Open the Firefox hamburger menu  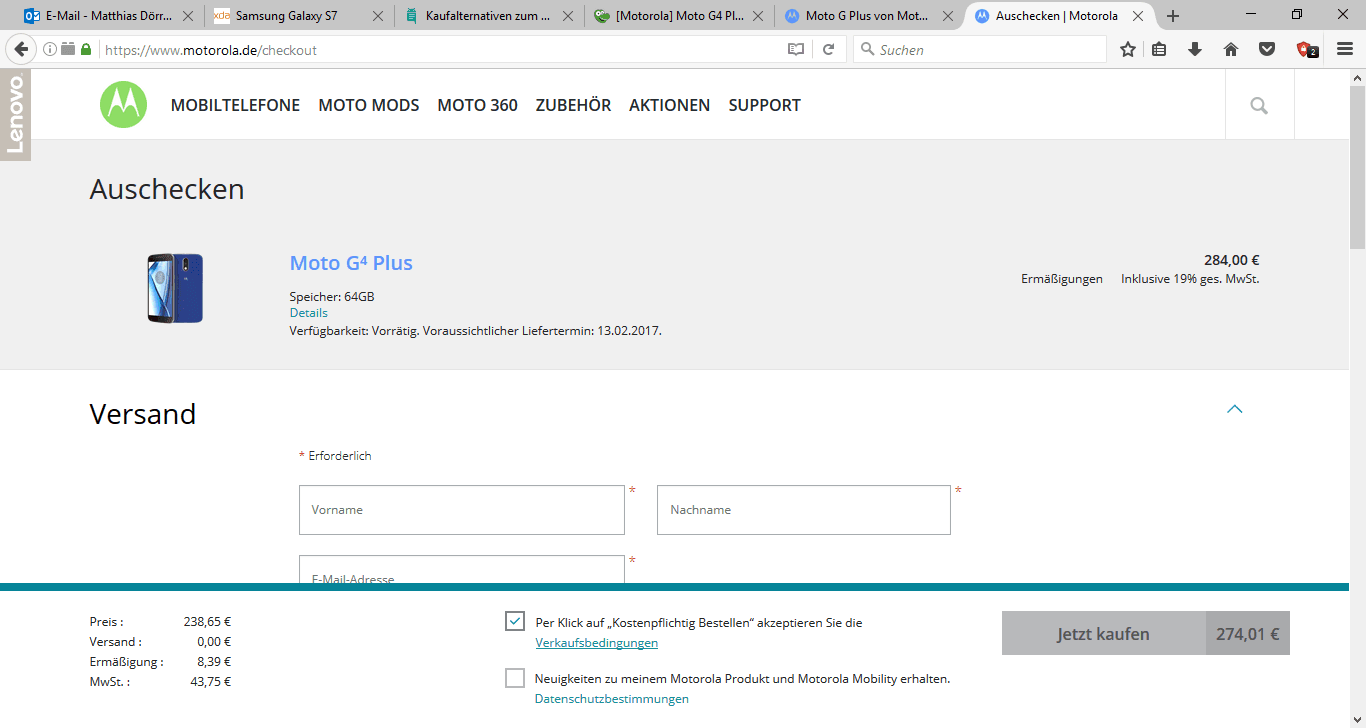pos(1345,49)
